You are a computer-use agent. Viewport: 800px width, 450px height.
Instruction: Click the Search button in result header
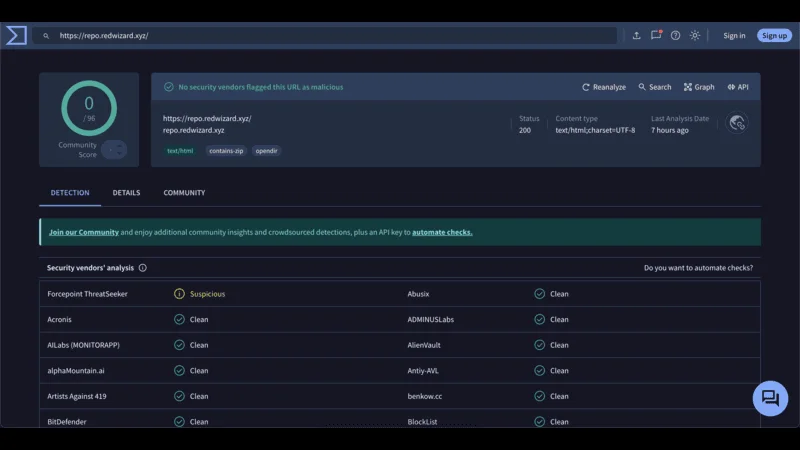(x=655, y=87)
